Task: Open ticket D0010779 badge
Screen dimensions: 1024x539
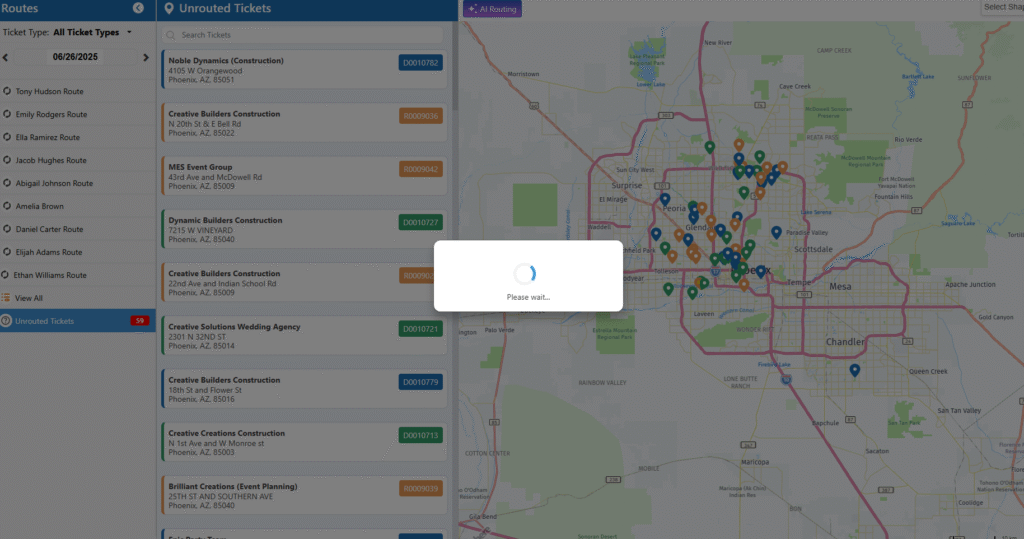Action: [421, 382]
